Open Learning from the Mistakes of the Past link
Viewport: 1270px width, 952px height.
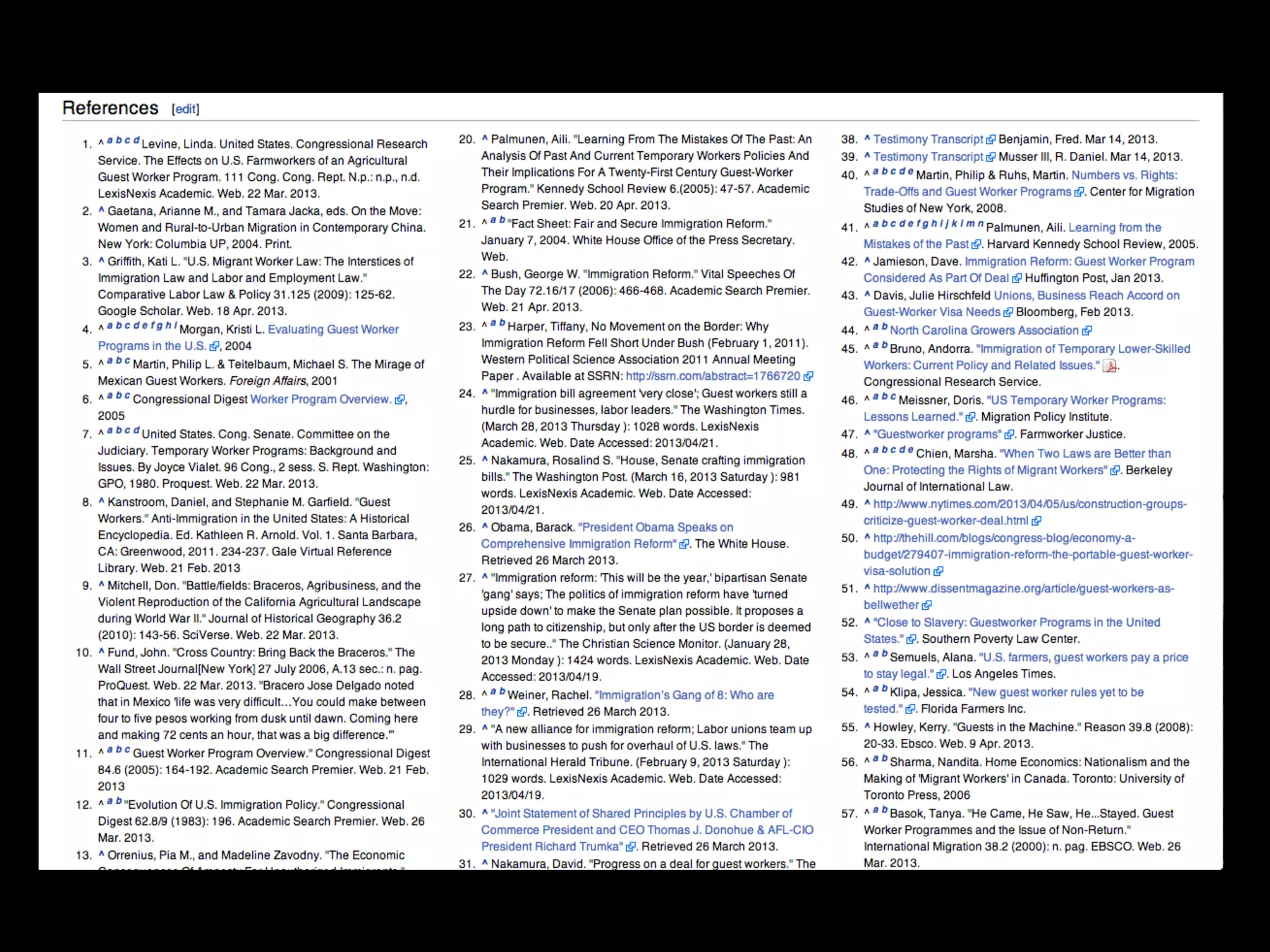pos(1114,227)
